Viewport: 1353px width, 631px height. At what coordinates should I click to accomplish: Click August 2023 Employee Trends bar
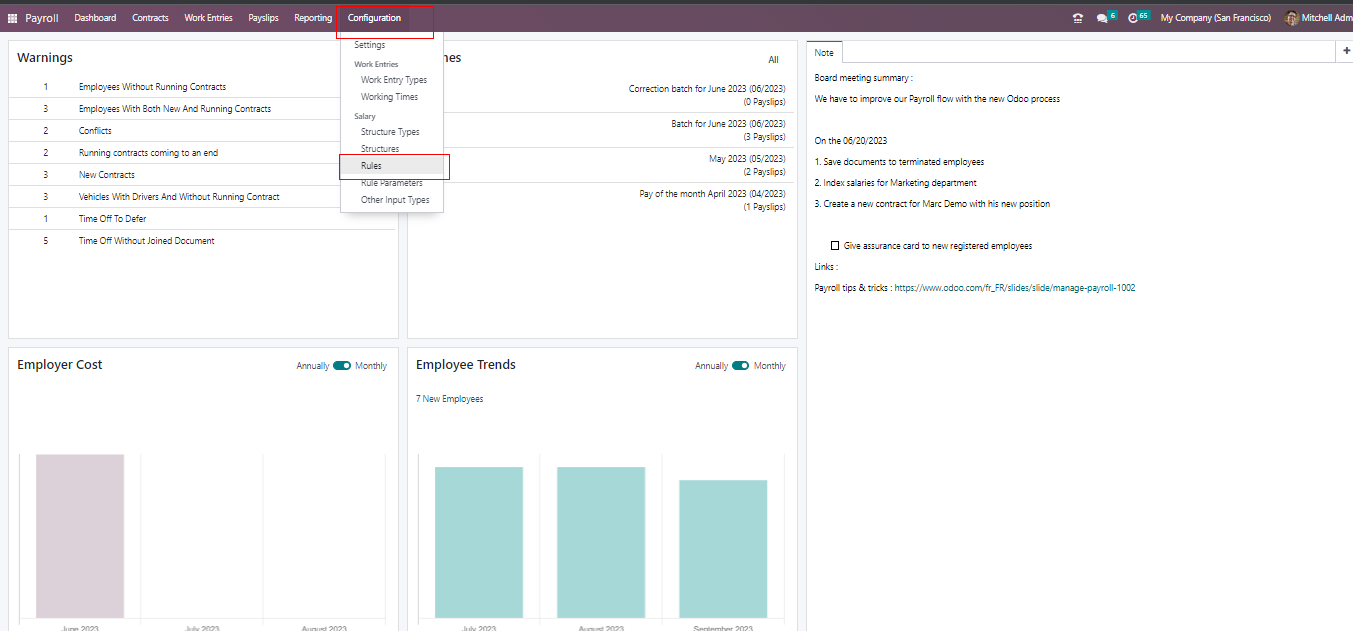601,542
